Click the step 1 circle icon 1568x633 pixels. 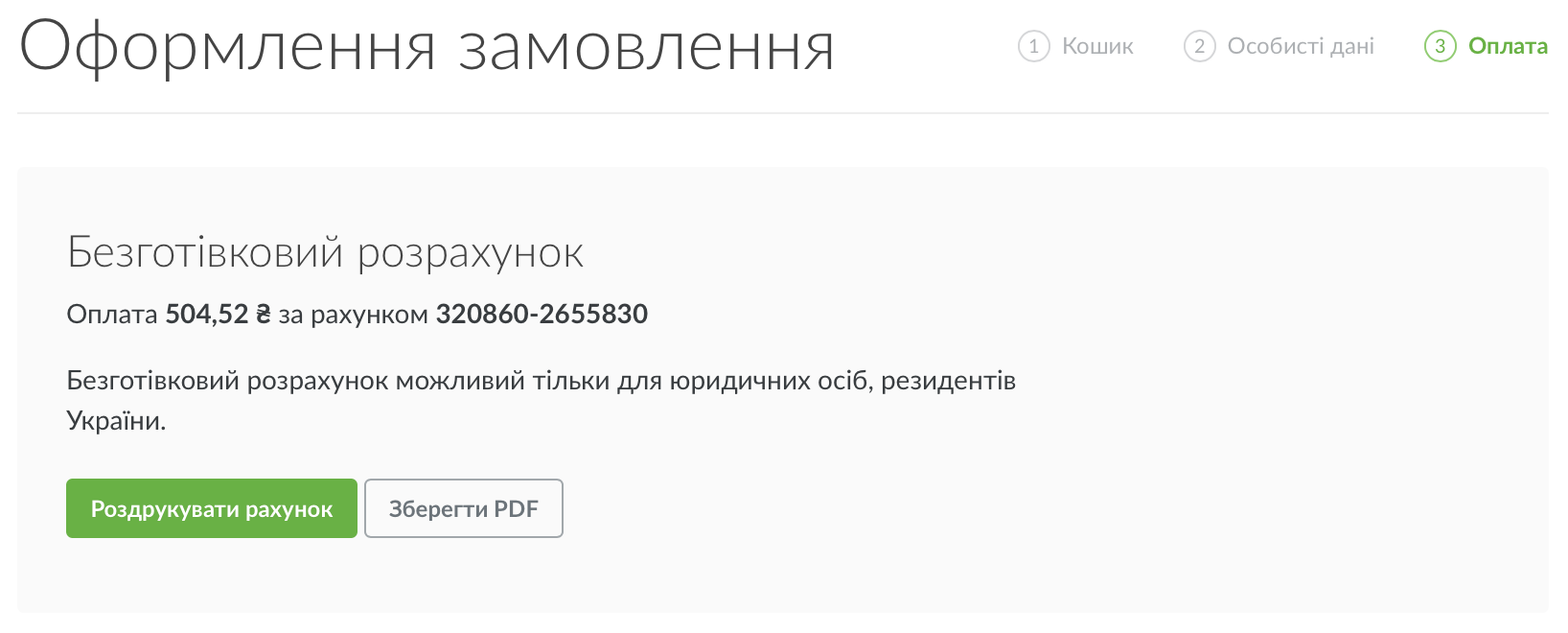pos(1033,46)
